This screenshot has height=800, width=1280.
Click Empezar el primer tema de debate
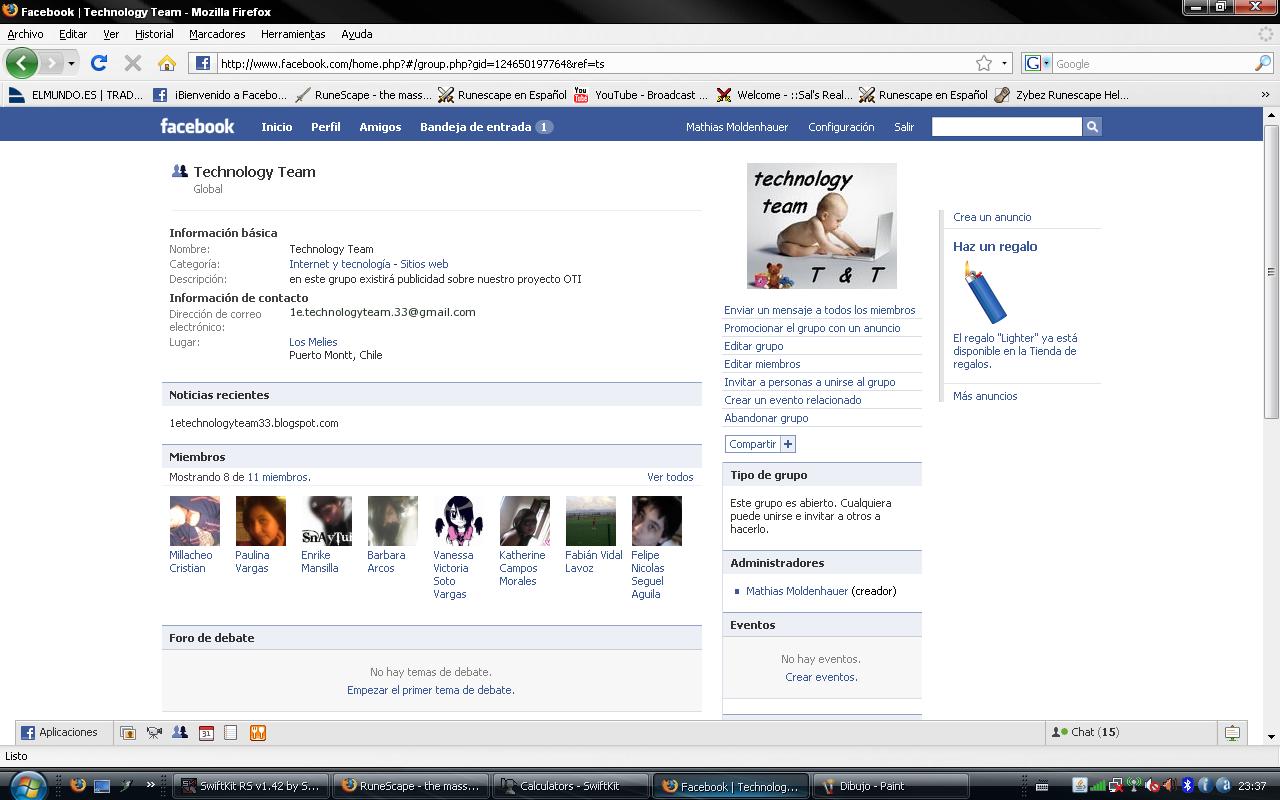coord(431,690)
